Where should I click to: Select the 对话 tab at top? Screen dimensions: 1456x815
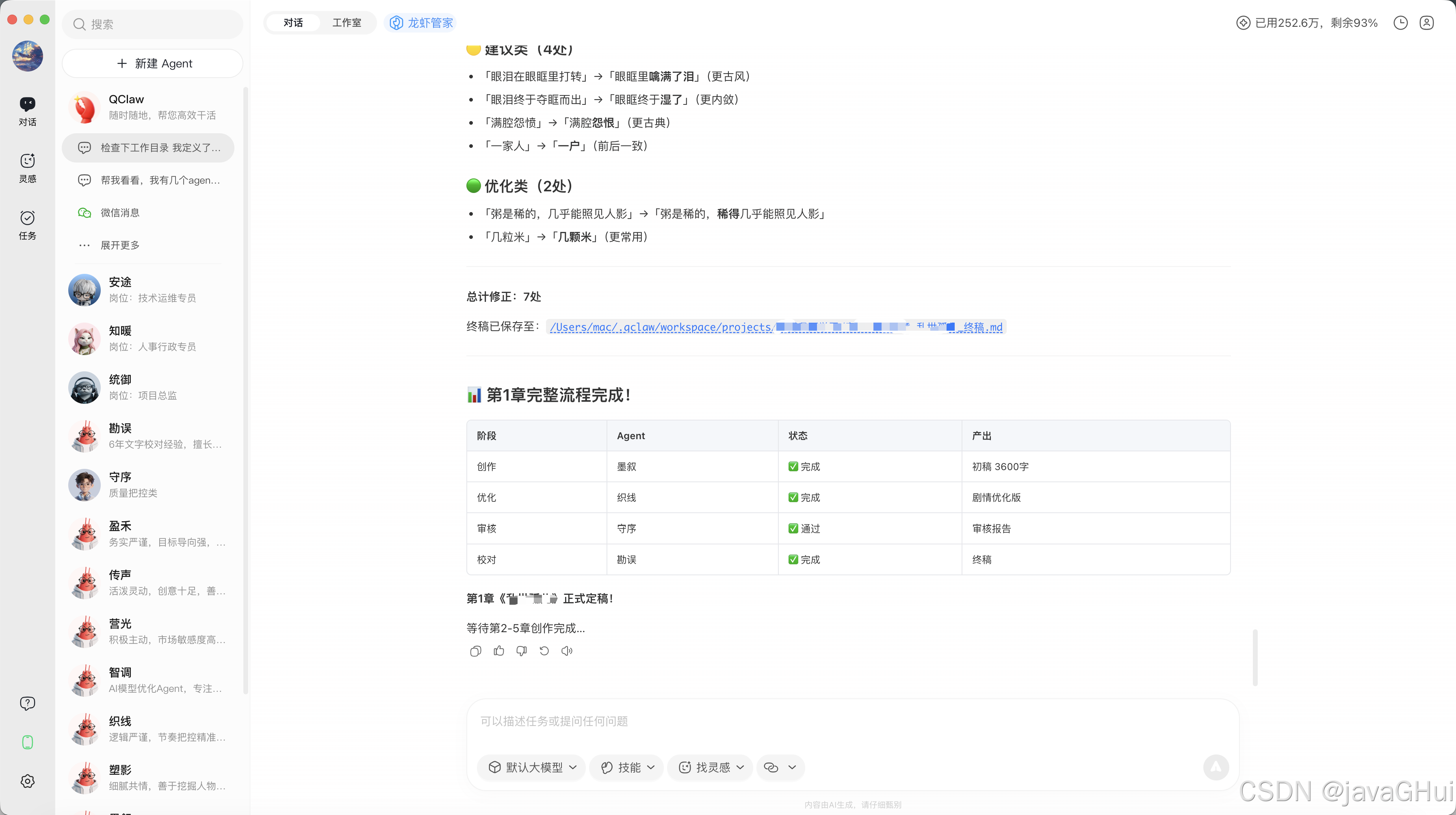point(293,23)
